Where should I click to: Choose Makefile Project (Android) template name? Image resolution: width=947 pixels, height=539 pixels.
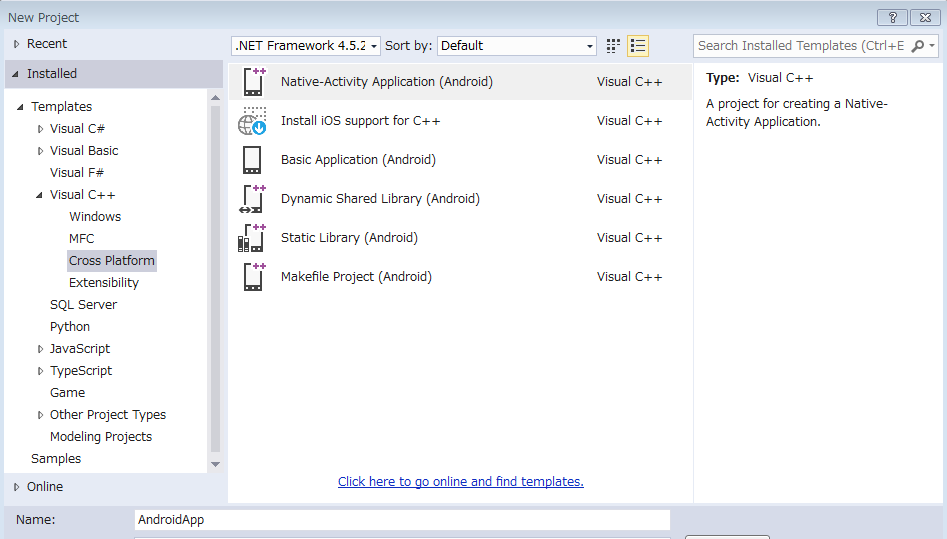point(356,277)
